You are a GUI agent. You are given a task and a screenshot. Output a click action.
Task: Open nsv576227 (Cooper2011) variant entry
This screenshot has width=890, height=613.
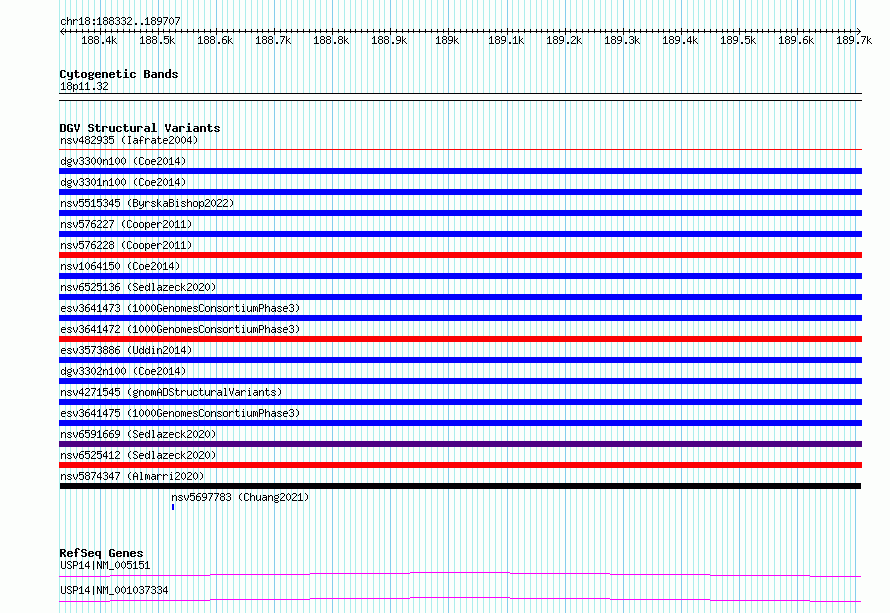(x=126, y=224)
